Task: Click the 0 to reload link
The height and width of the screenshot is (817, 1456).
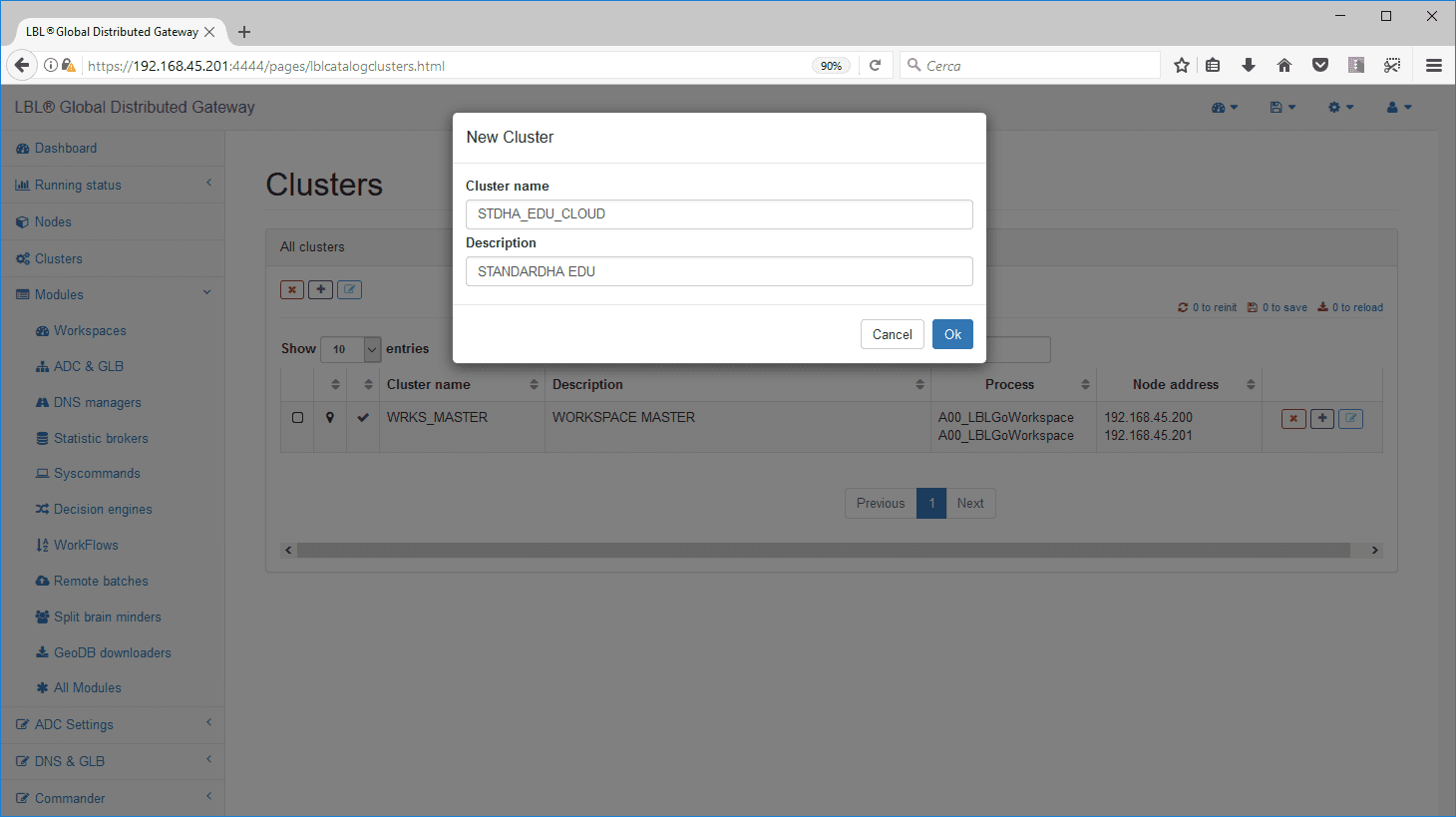Action: (1350, 307)
